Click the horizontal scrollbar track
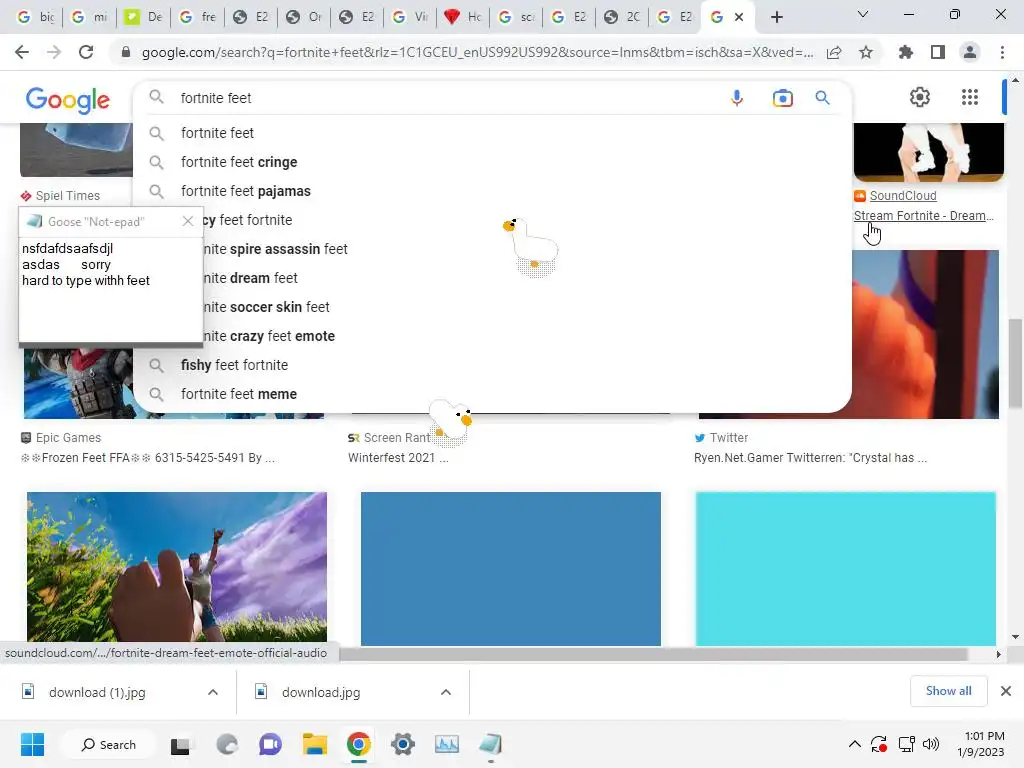This screenshot has height=768, width=1024. 653,654
